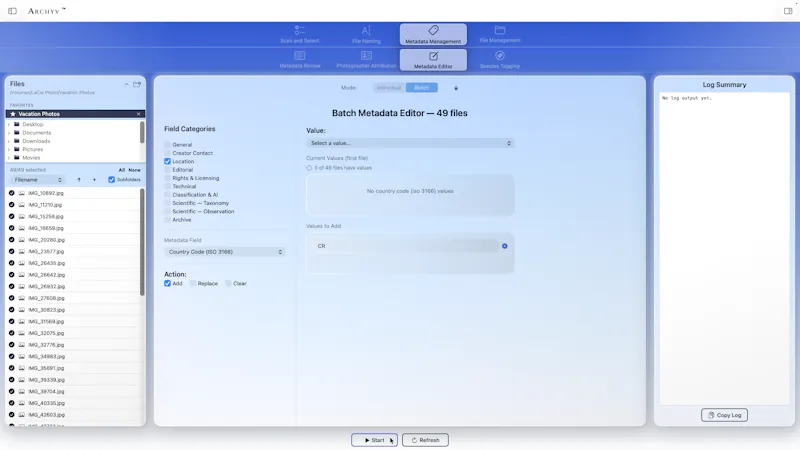
Task: Open the Country Code (ISO 3166) dropdown
Action: pos(224,252)
